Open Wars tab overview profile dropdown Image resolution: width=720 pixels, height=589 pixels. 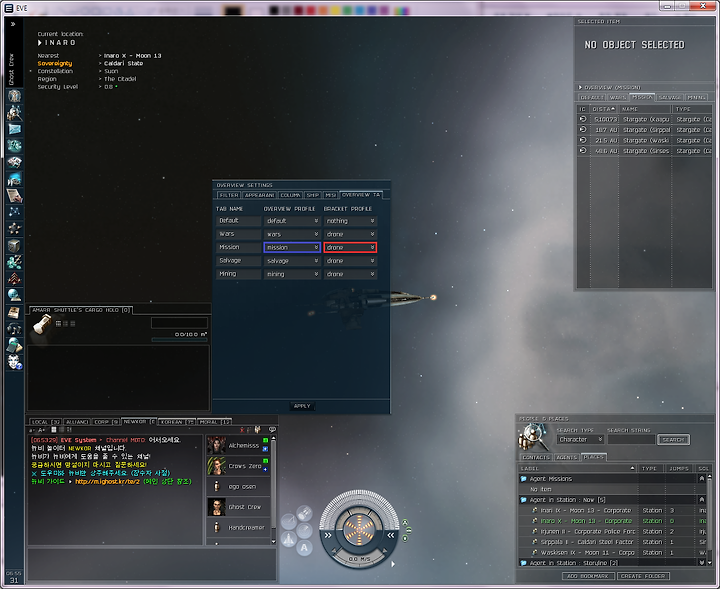pyautogui.click(x=292, y=234)
